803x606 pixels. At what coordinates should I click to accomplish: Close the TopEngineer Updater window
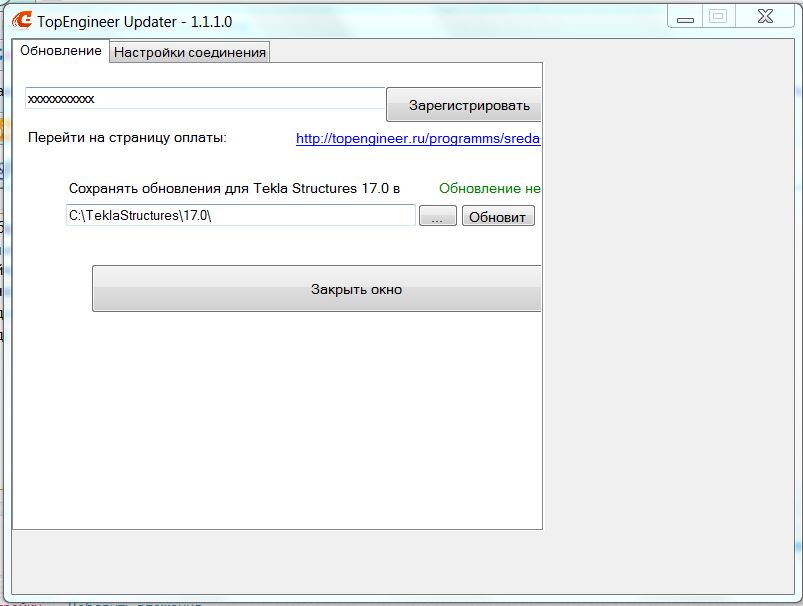point(765,17)
